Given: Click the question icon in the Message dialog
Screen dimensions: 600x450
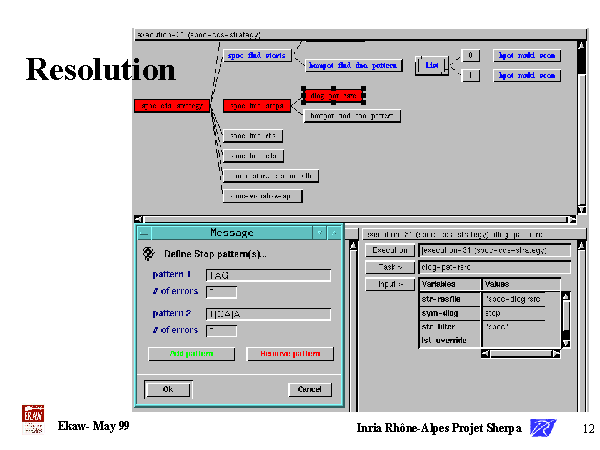Looking at the screenshot, I should point(148,253).
